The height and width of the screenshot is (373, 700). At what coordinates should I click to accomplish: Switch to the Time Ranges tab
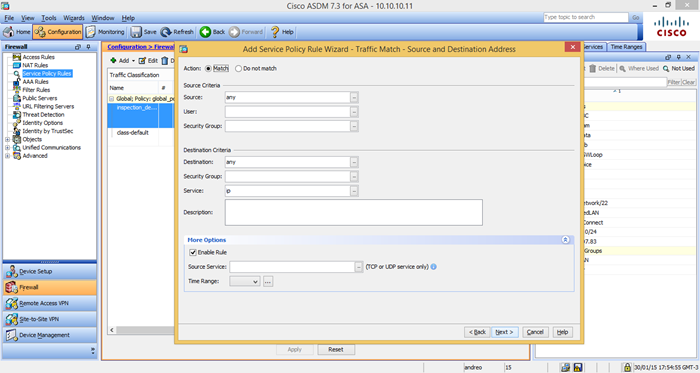626,47
